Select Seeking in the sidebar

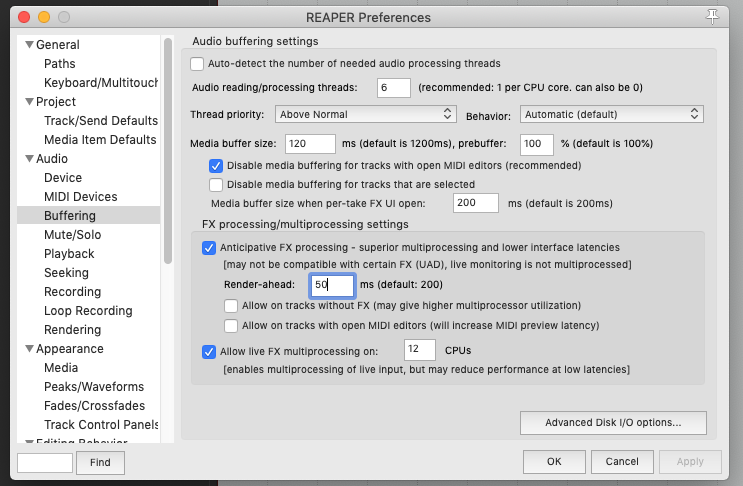point(66,272)
